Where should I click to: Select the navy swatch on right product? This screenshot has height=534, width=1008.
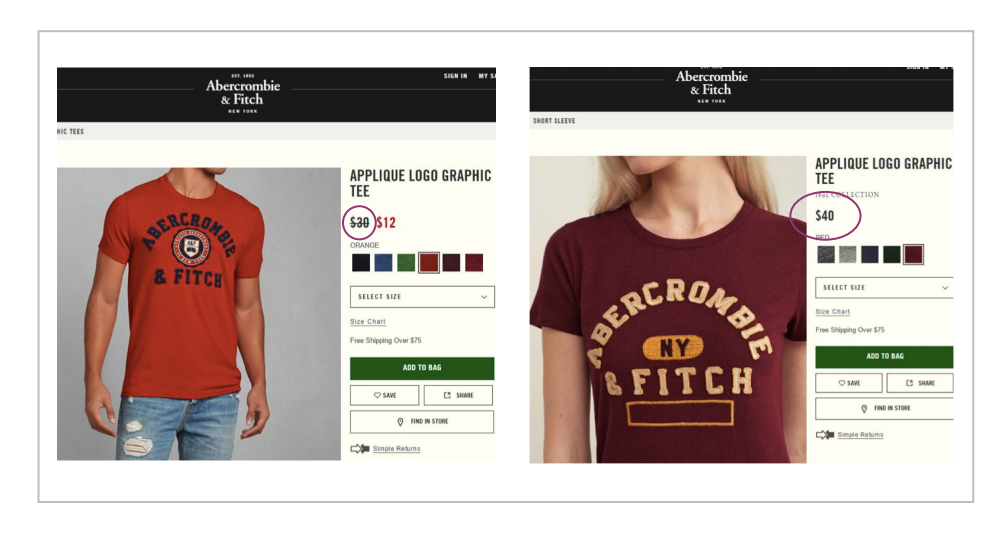coord(870,254)
